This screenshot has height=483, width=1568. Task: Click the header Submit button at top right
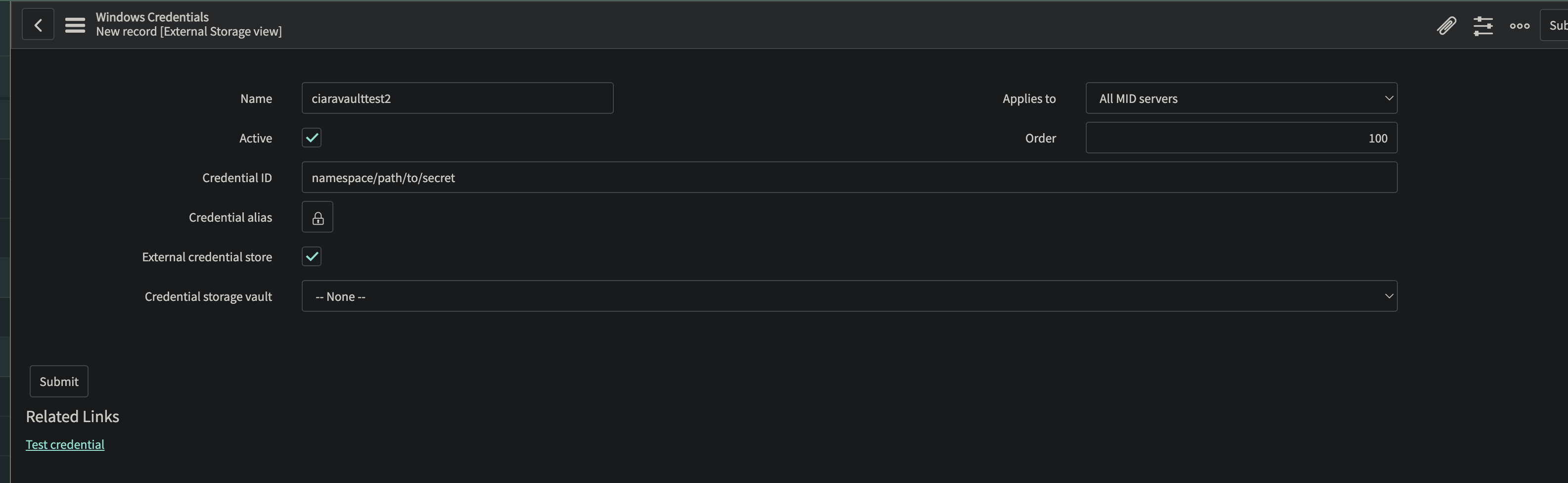[x=1555, y=26]
